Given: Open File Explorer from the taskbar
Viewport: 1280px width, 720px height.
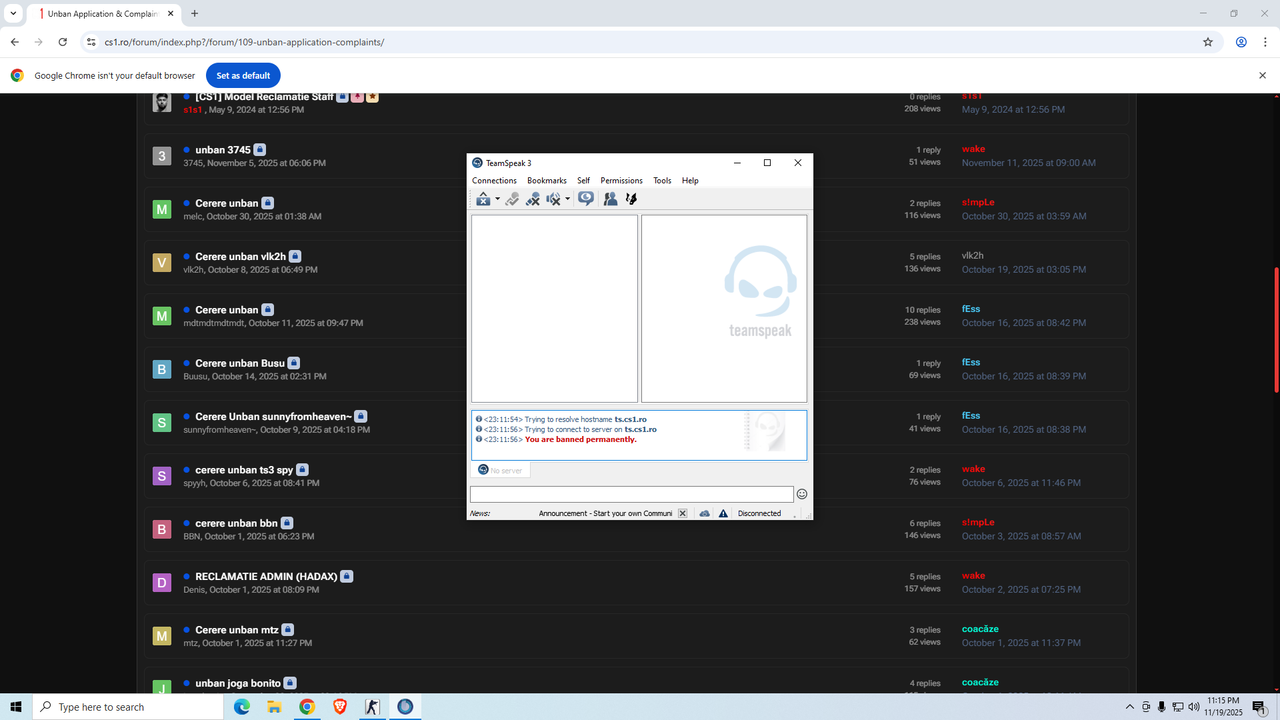Looking at the screenshot, I should (x=274, y=707).
